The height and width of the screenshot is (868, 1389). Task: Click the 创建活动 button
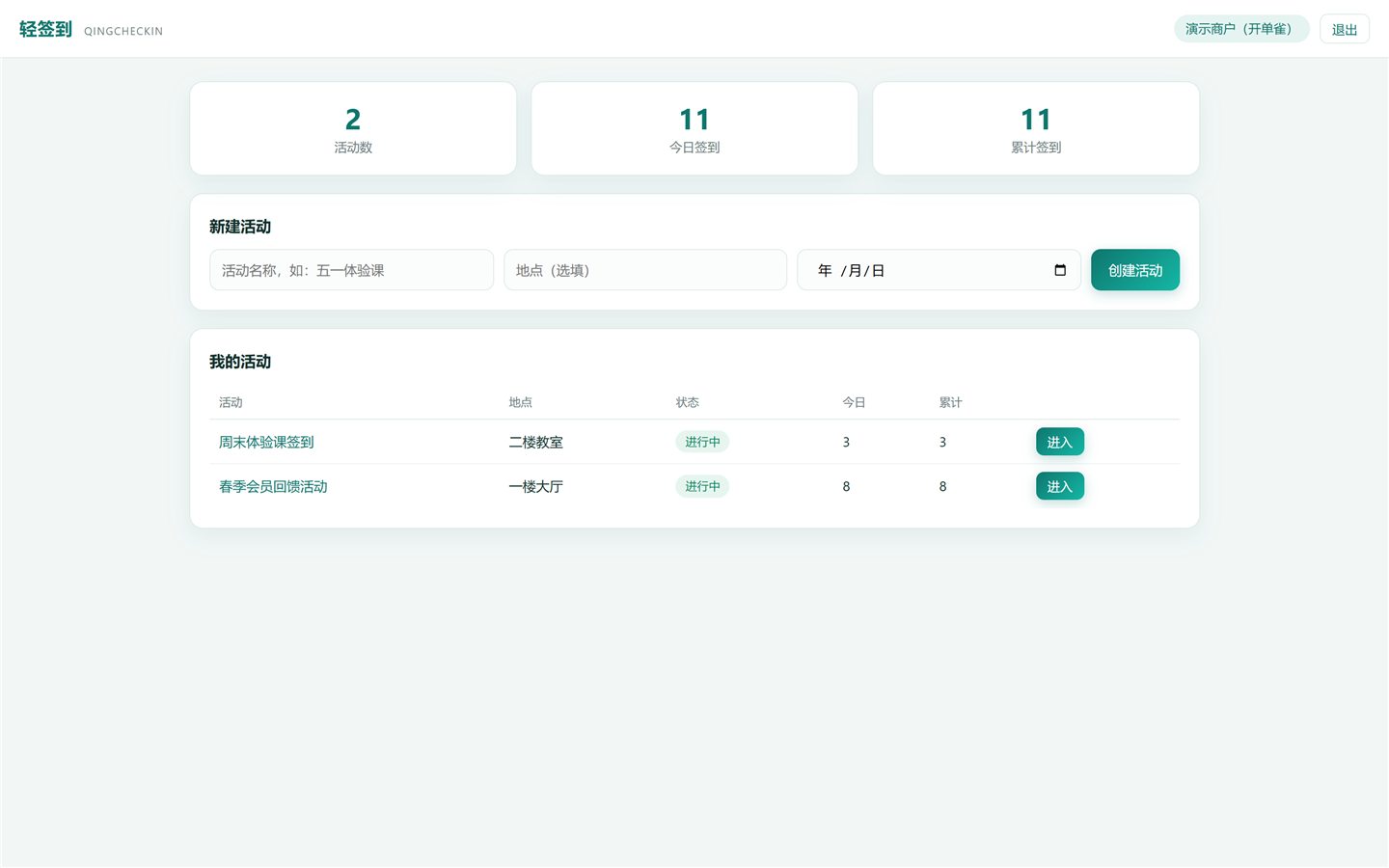coord(1135,270)
